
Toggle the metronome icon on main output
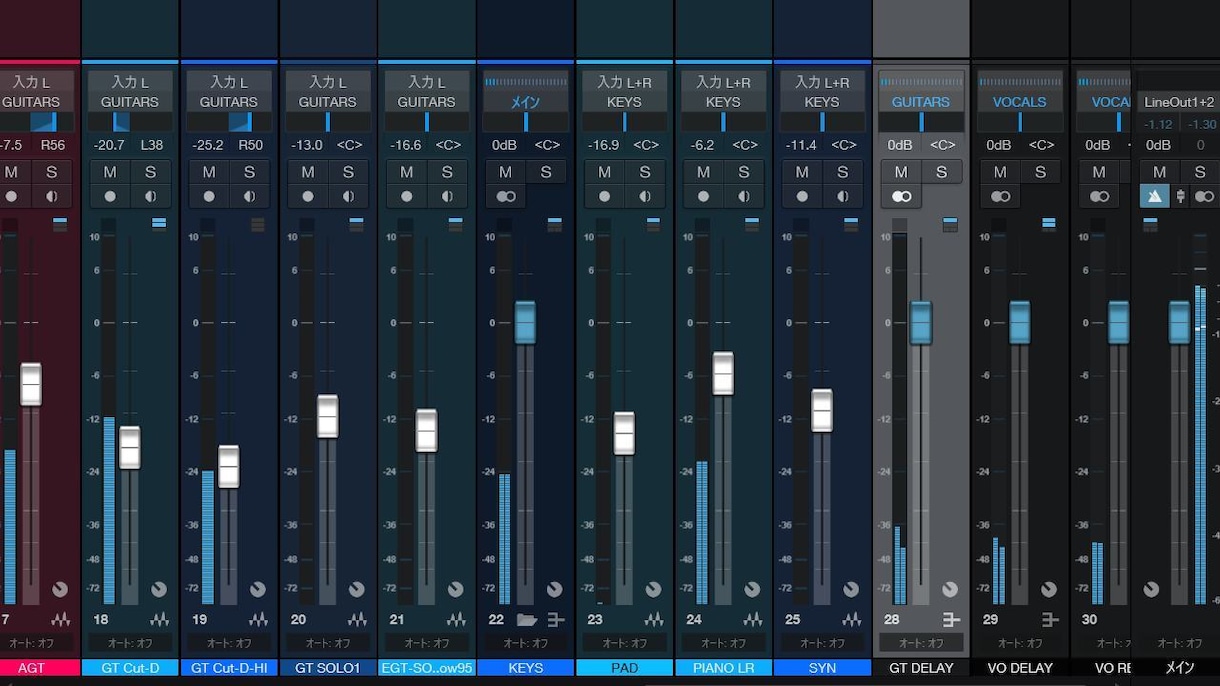click(x=1155, y=196)
